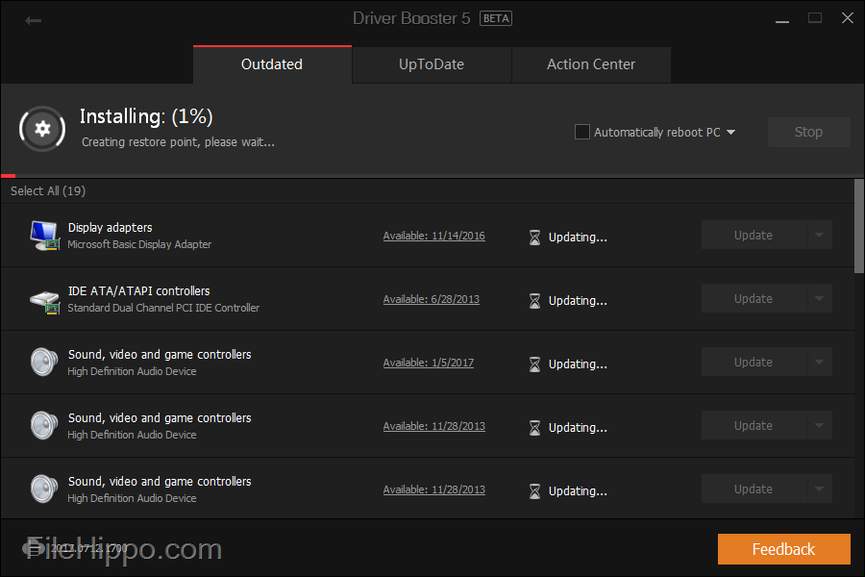
Task: Switch to the Outdated tab
Action: [x=272, y=65]
